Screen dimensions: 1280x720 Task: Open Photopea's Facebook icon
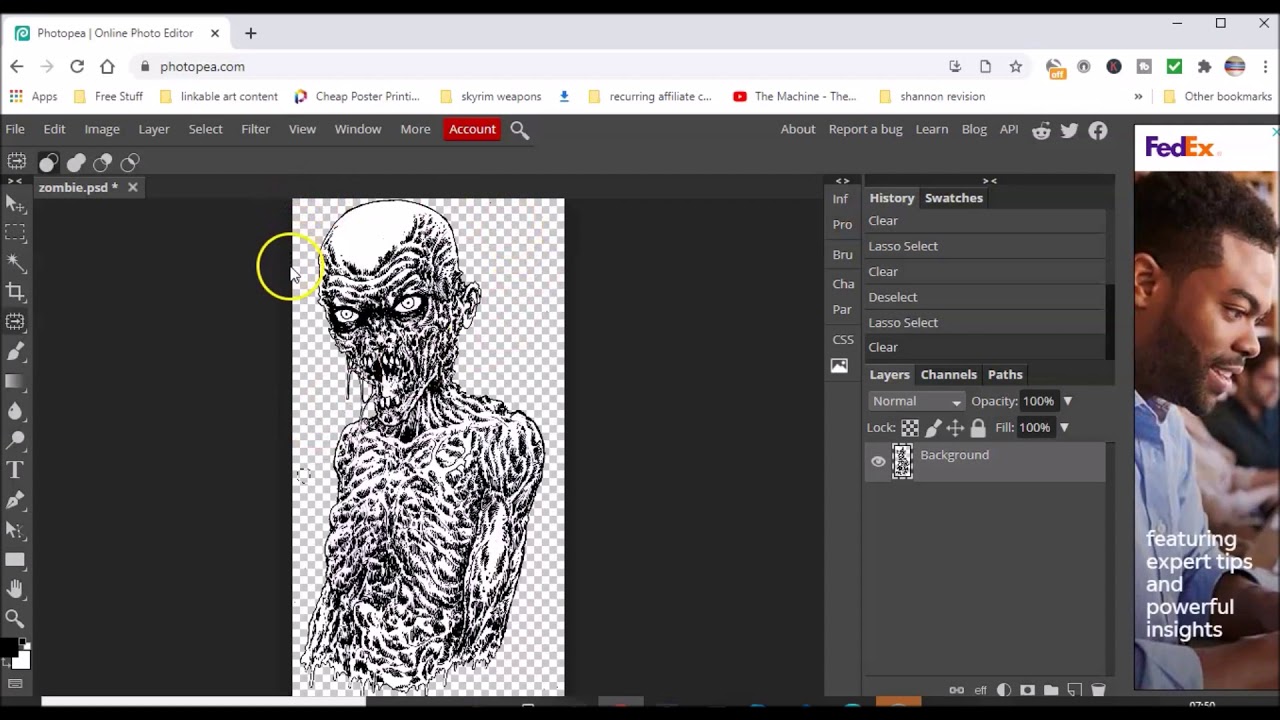click(1098, 130)
